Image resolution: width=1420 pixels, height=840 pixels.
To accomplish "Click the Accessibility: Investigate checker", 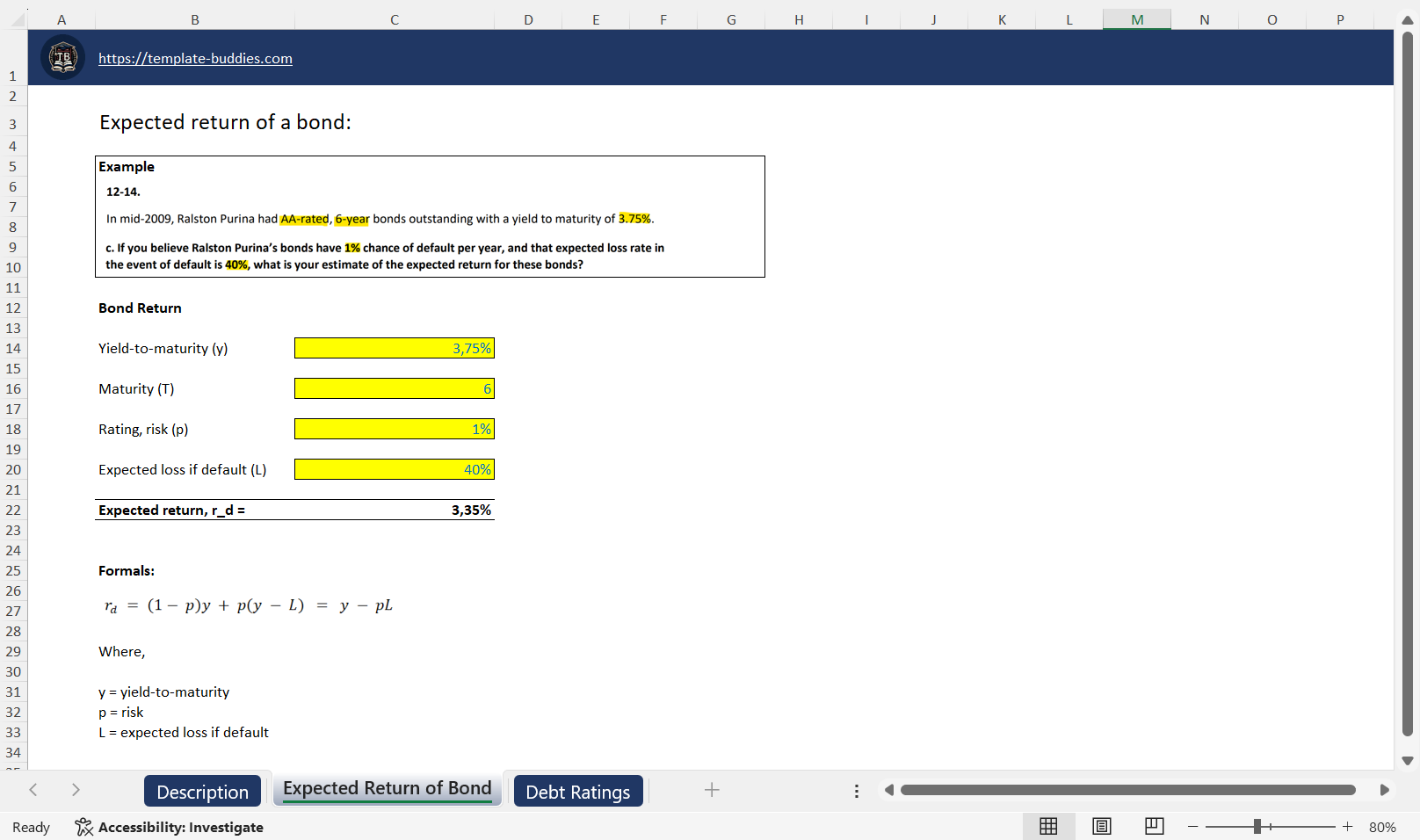I will [x=169, y=827].
